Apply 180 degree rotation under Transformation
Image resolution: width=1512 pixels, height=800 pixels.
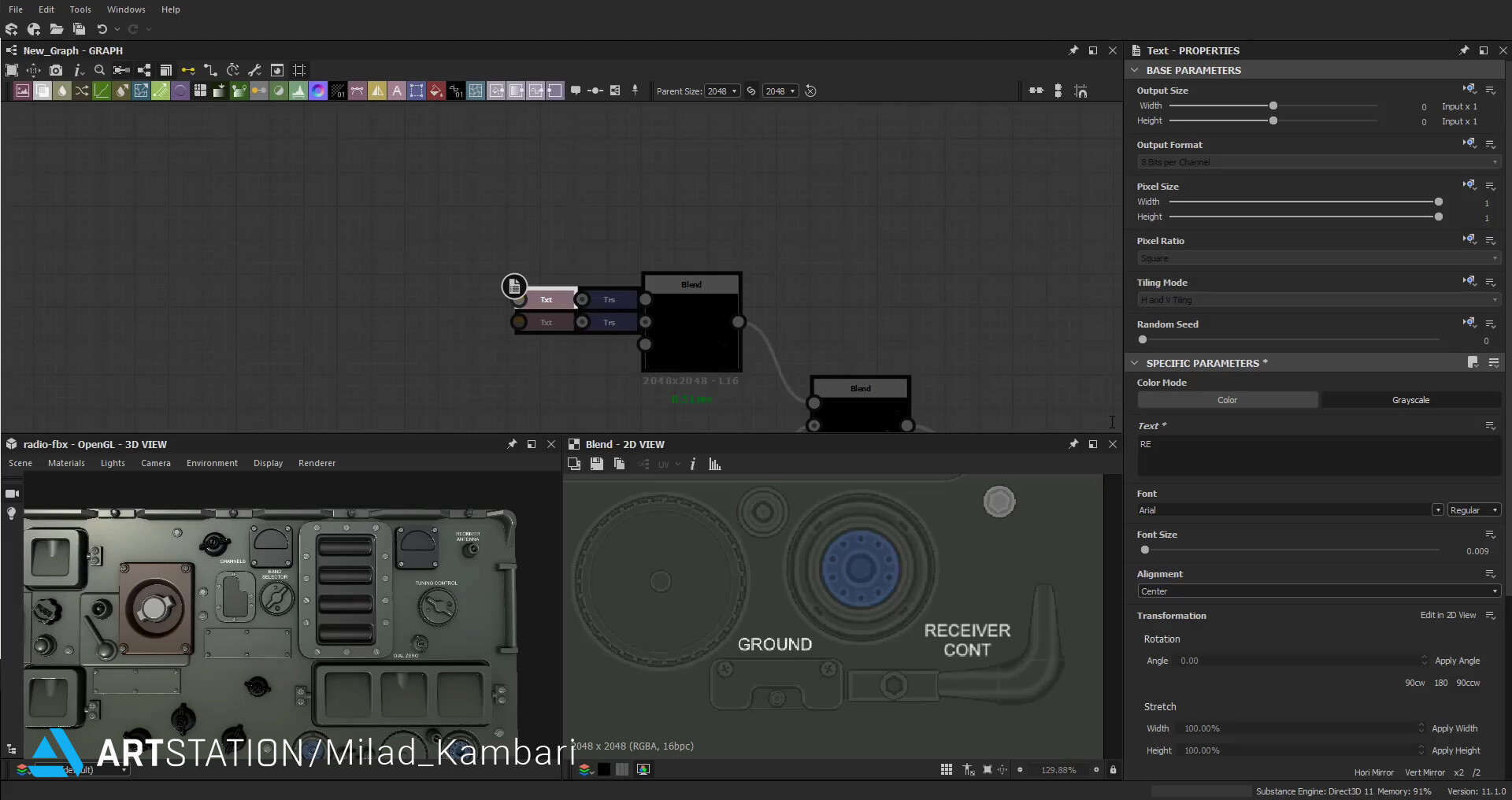(1441, 683)
